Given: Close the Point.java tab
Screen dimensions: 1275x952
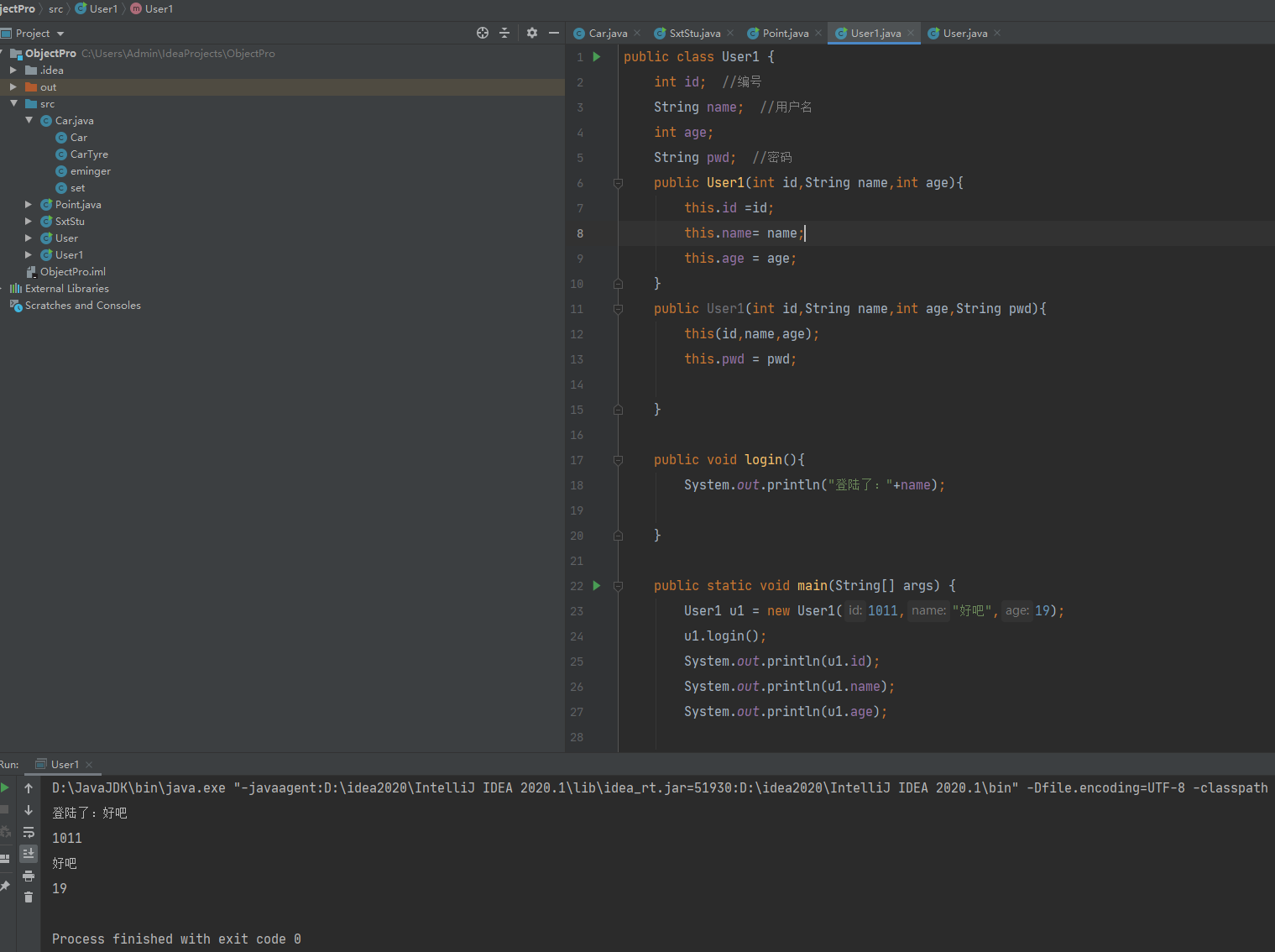Looking at the screenshot, I should tap(818, 34).
